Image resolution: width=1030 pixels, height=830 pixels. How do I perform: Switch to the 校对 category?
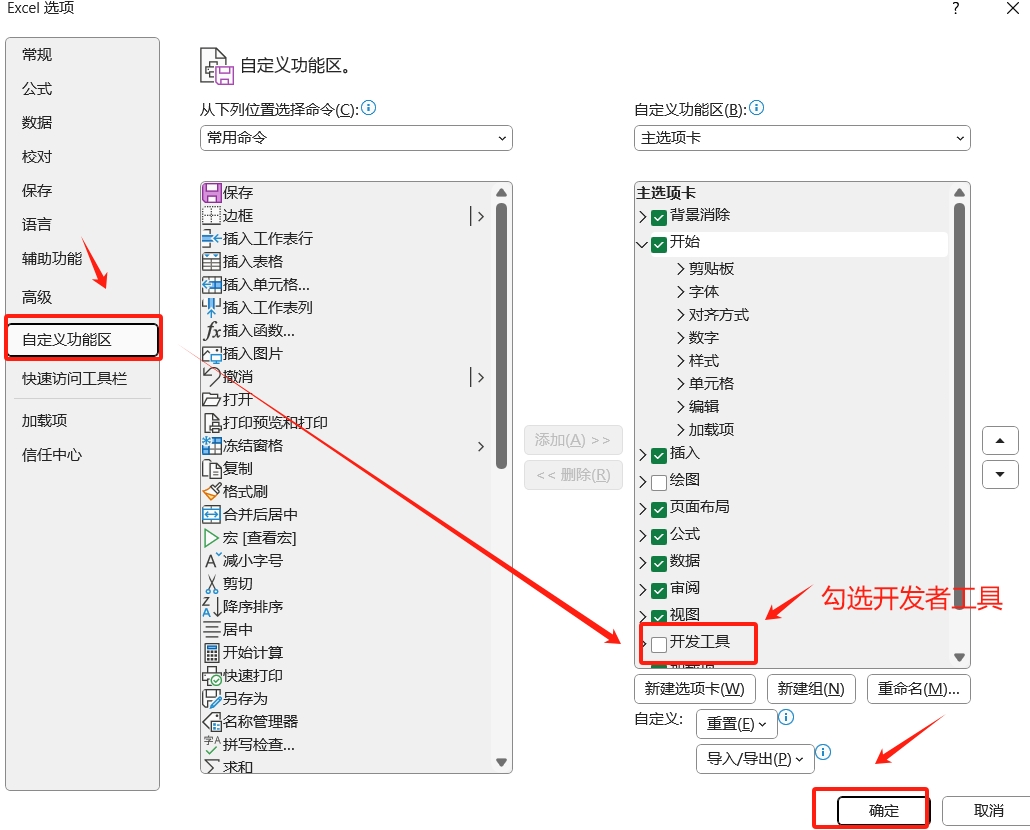pos(37,156)
